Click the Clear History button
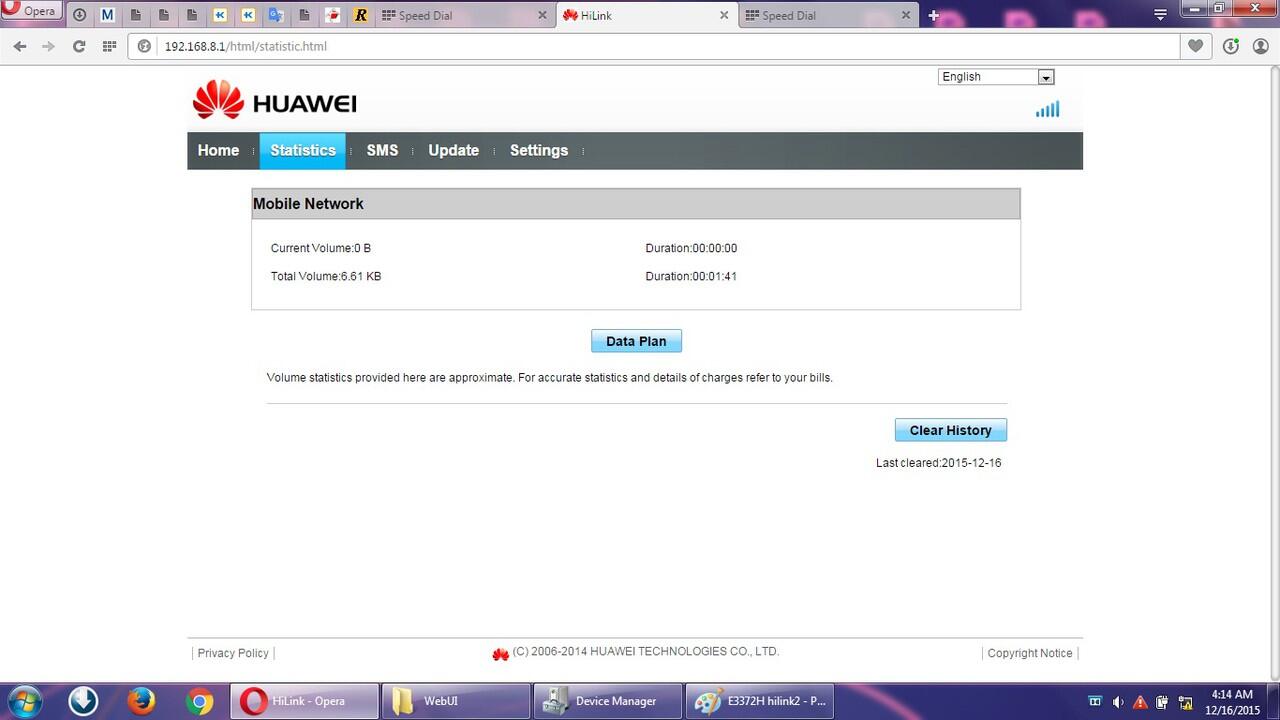The width and height of the screenshot is (1280, 720). click(950, 430)
